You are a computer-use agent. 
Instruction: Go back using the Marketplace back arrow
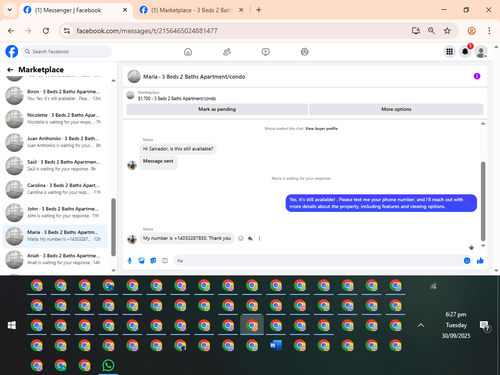click(x=10, y=70)
